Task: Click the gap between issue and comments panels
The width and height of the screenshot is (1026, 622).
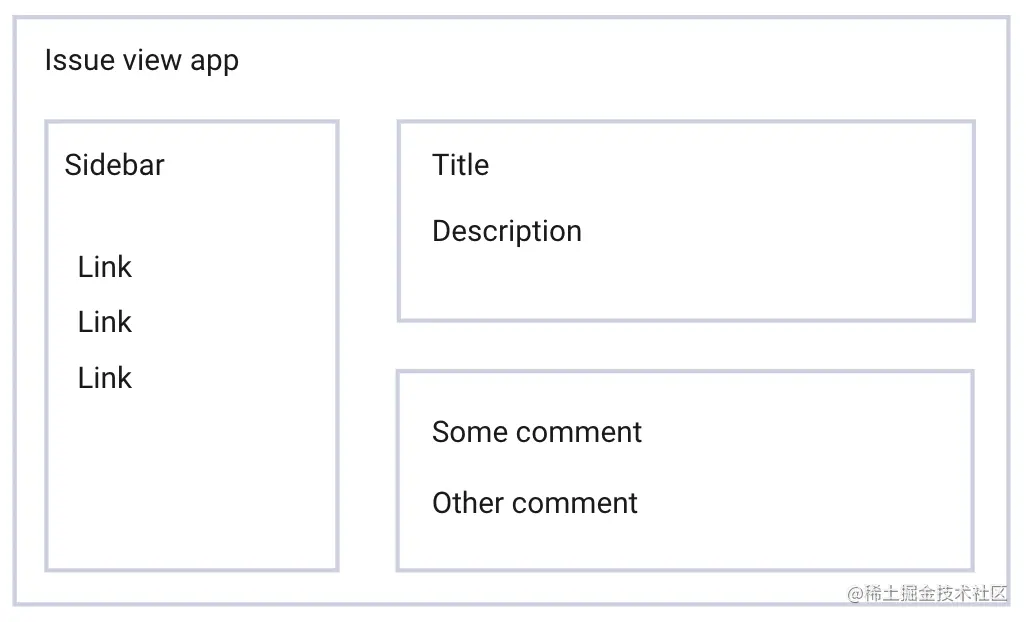Action: tap(686, 346)
